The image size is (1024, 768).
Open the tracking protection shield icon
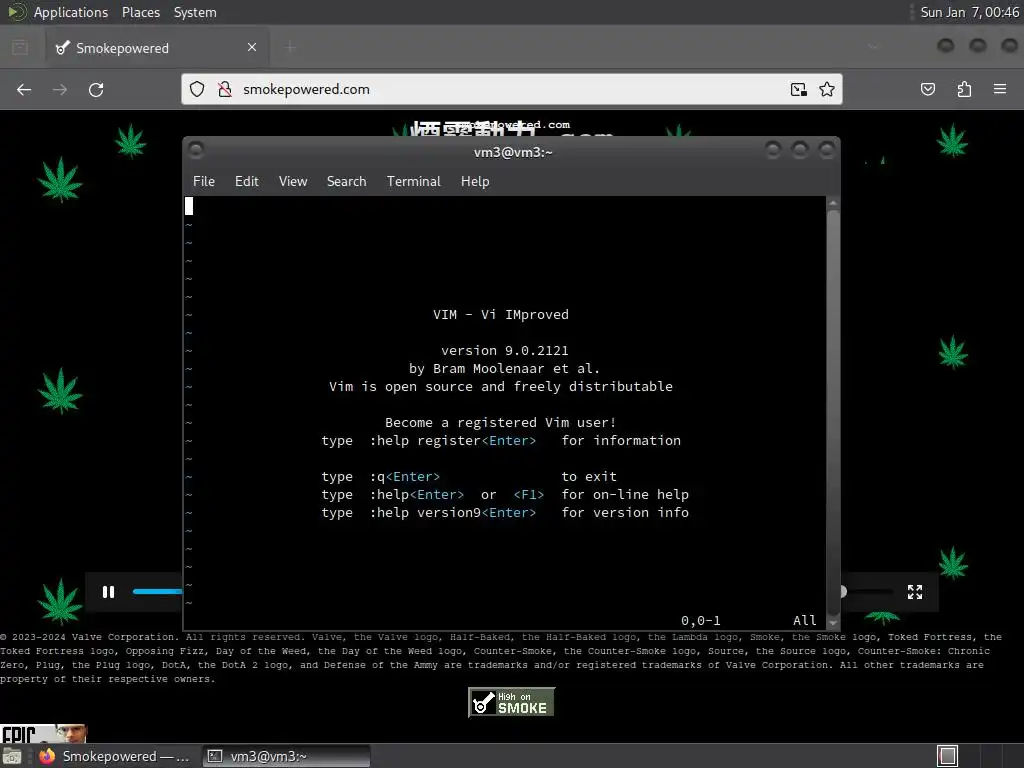pyautogui.click(x=197, y=89)
